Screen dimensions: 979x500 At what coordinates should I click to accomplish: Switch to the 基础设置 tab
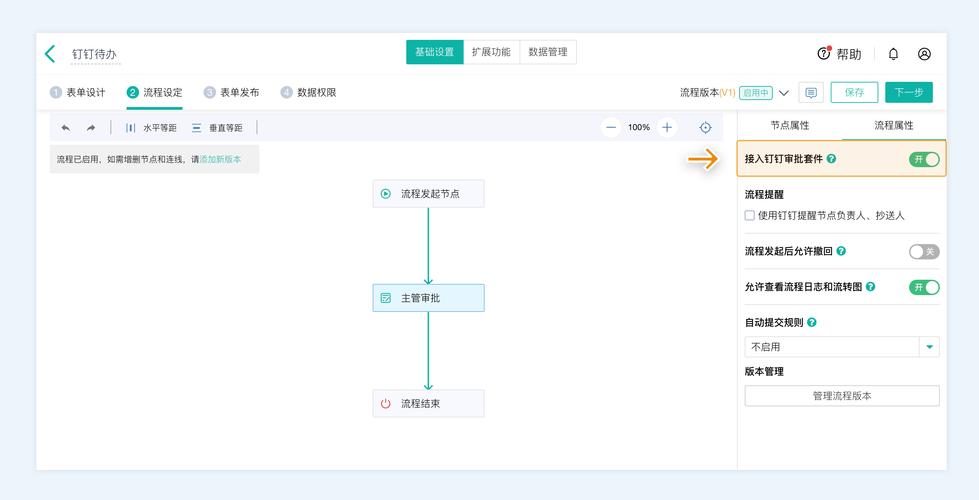(x=435, y=52)
